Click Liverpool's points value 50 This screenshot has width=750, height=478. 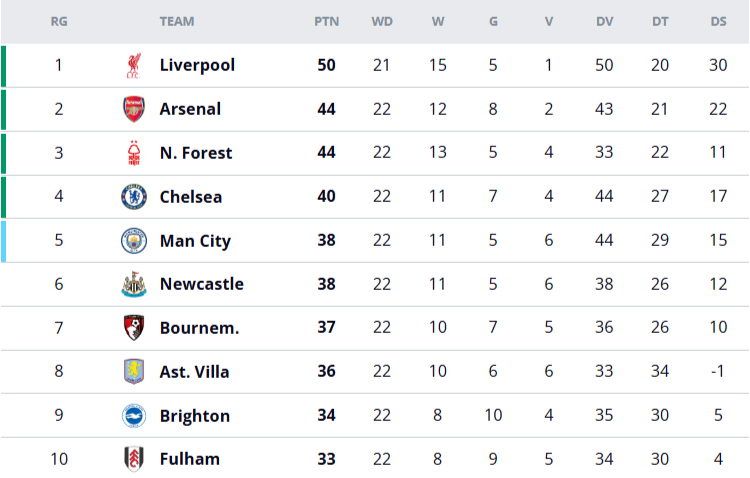point(326,65)
